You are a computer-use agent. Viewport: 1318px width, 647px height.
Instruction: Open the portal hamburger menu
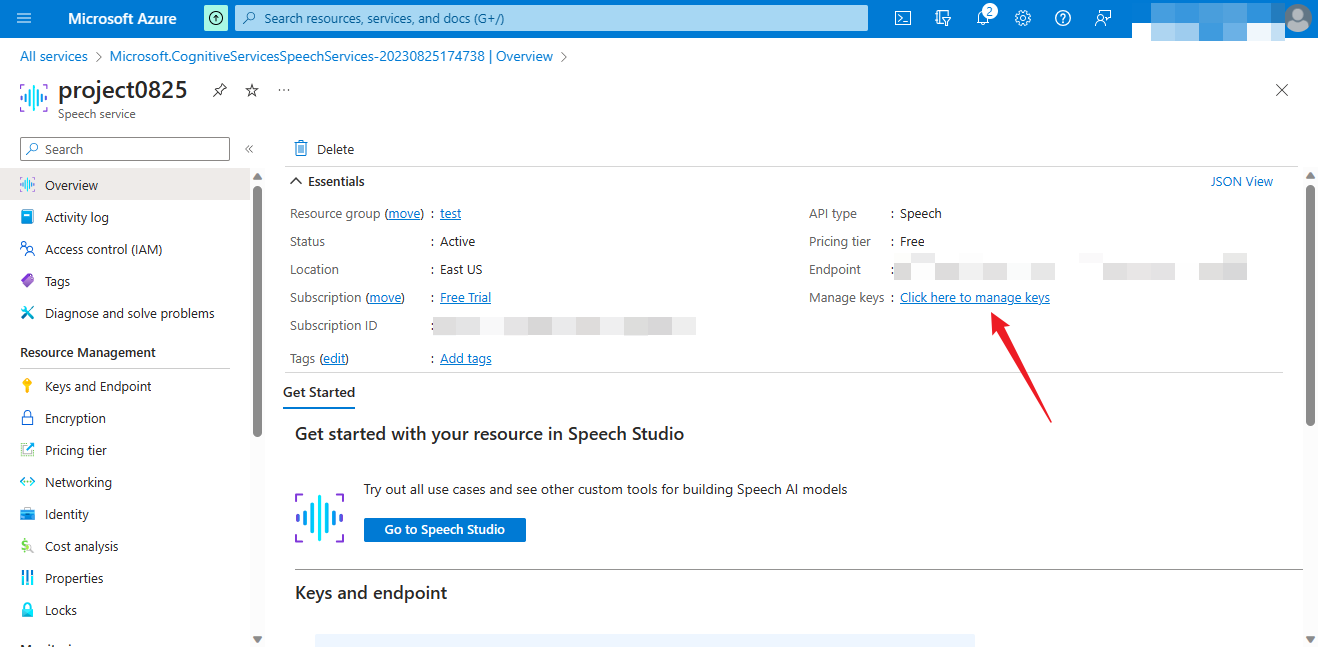point(24,18)
